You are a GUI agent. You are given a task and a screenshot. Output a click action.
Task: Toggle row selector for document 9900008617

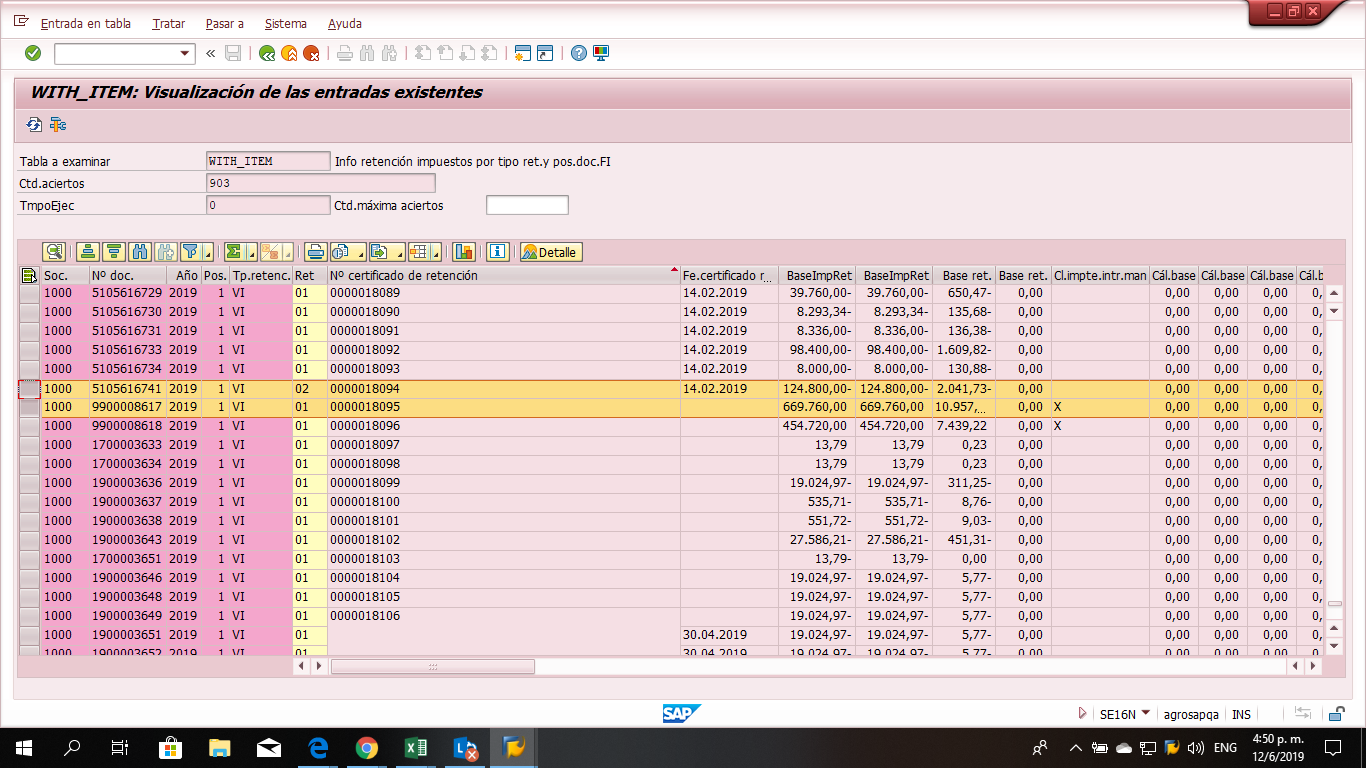click(x=29, y=407)
